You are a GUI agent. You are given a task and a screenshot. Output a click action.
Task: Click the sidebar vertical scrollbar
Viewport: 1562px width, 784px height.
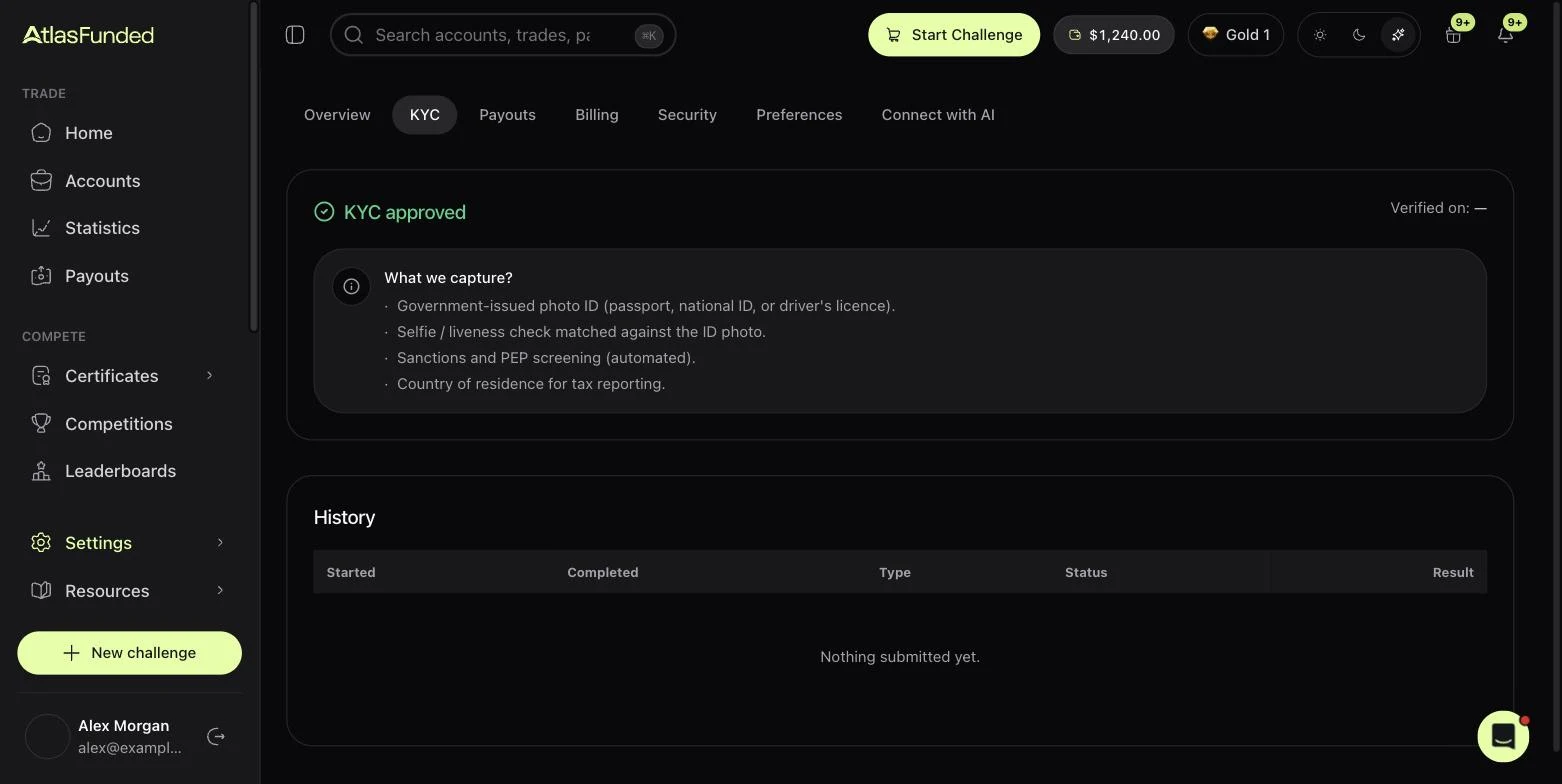(254, 167)
